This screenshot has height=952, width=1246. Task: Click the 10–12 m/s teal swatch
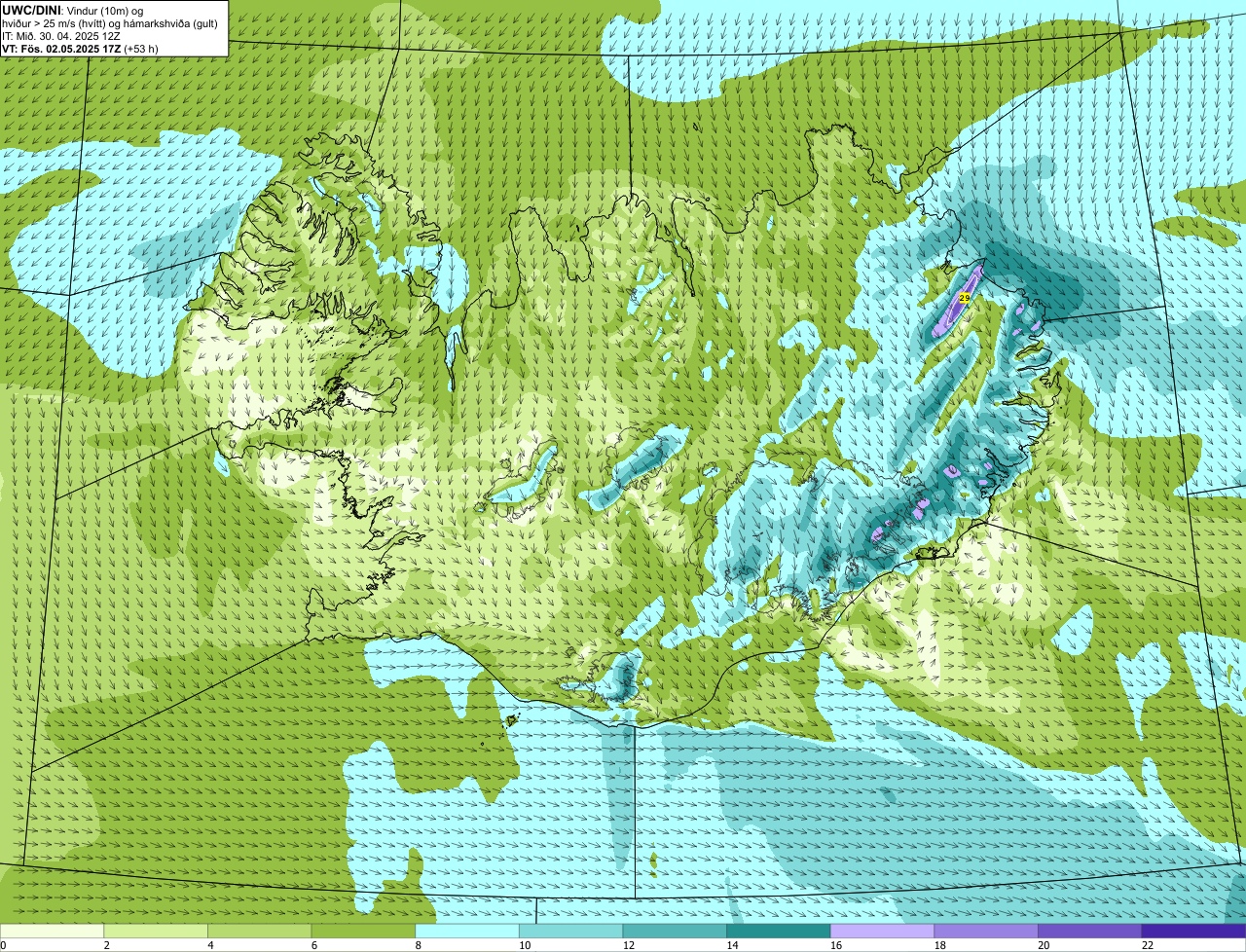(571, 931)
